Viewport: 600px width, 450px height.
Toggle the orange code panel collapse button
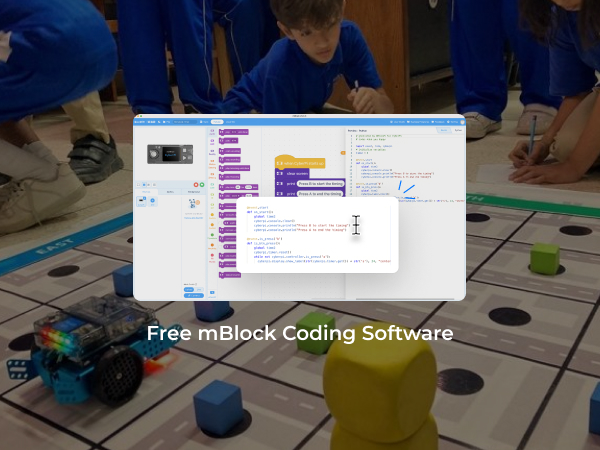click(x=343, y=153)
